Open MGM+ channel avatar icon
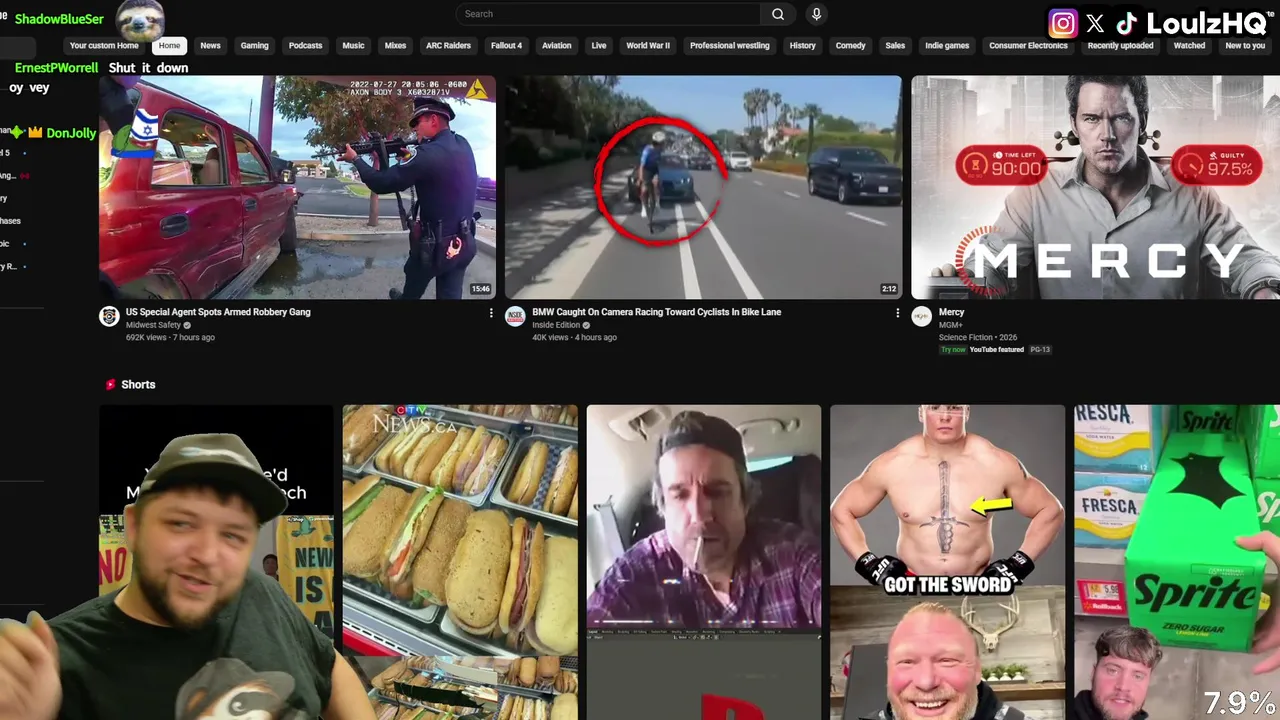Screen dimensions: 1280x720 pyautogui.click(x=921, y=317)
